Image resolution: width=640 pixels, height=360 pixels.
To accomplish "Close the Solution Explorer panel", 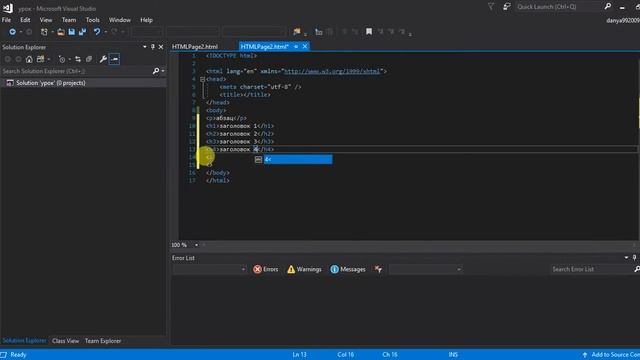I will point(161,47).
